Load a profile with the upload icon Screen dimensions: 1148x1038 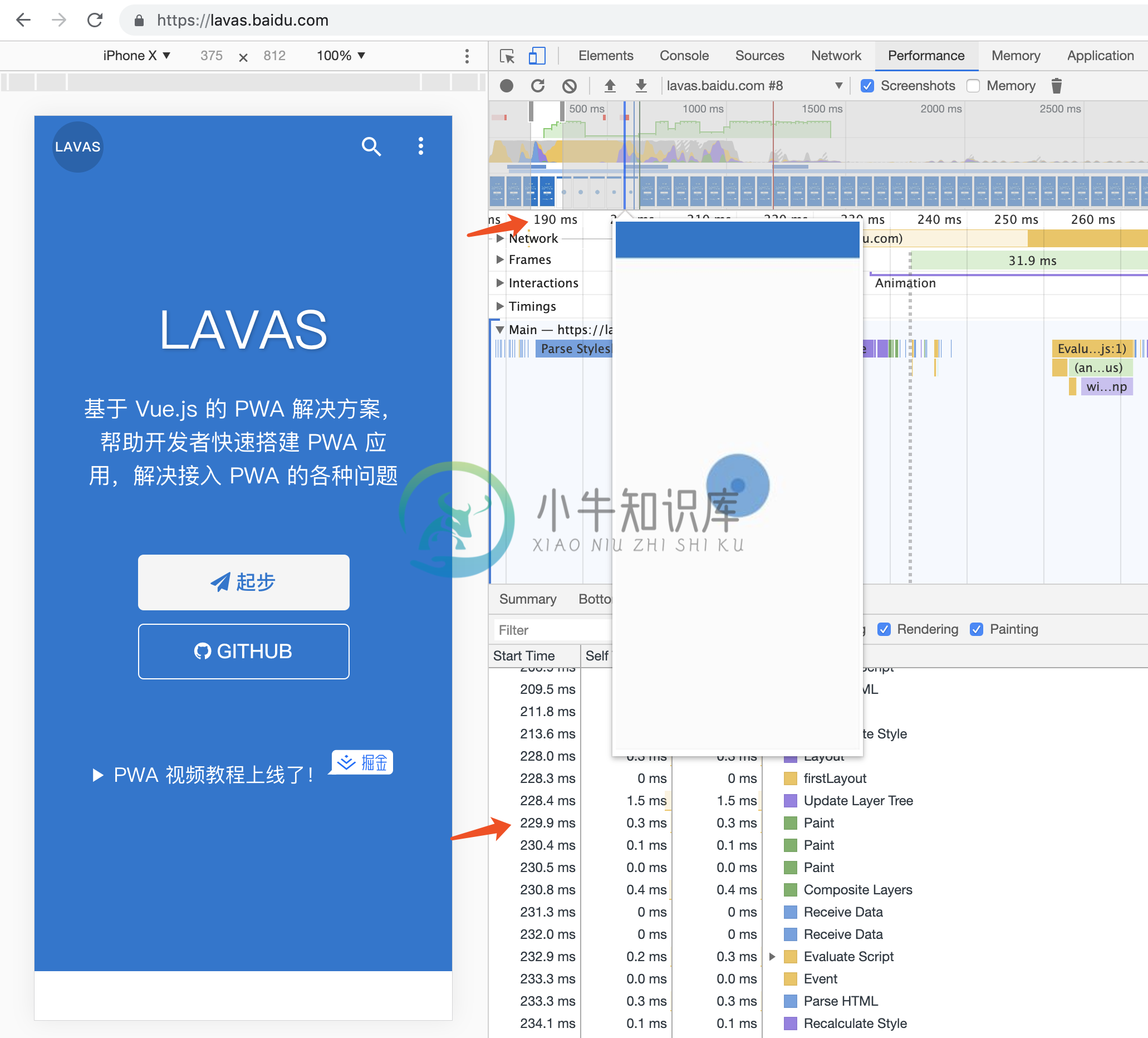pos(610,86)
